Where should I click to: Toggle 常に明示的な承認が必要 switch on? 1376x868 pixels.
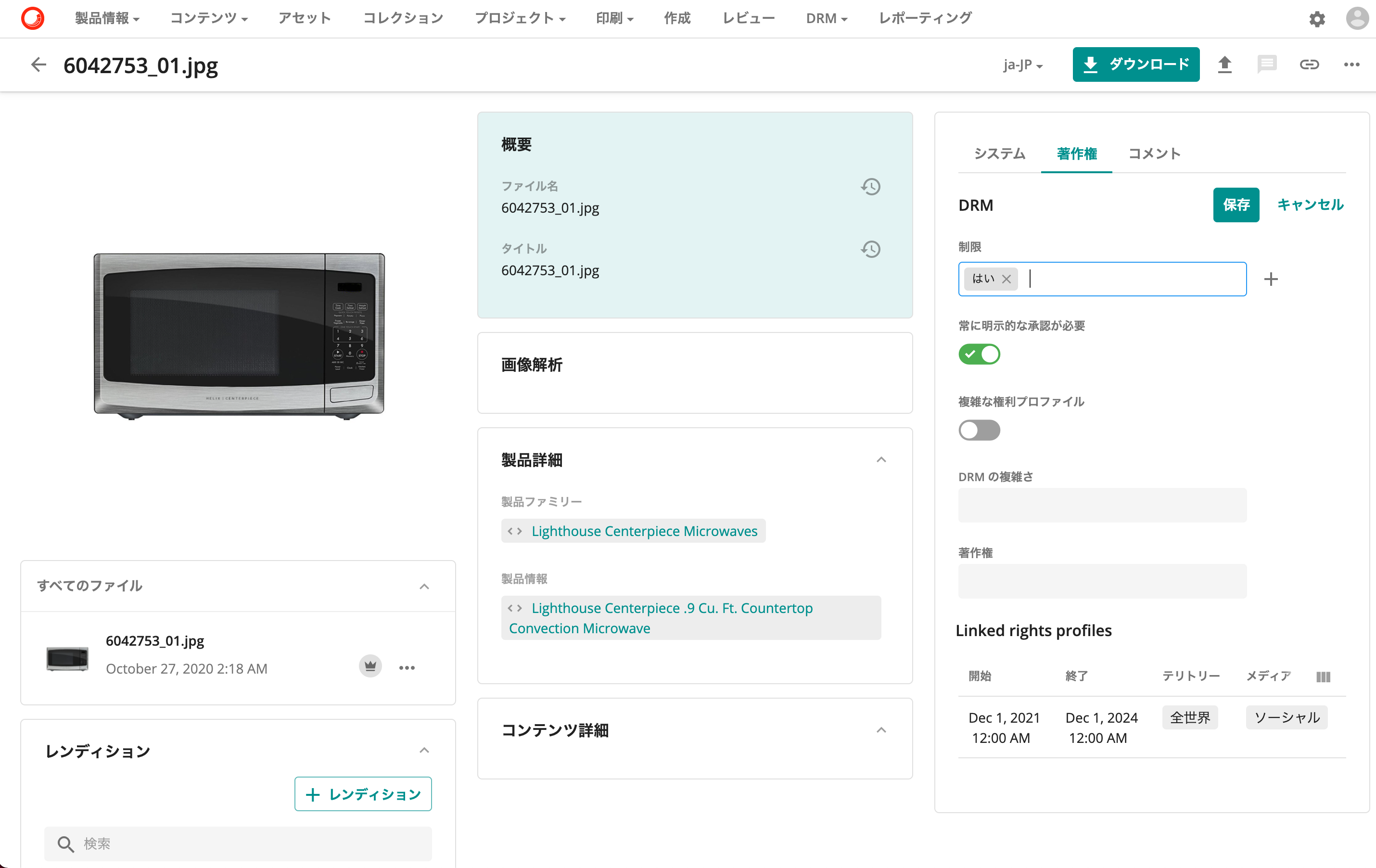(980, 353)
